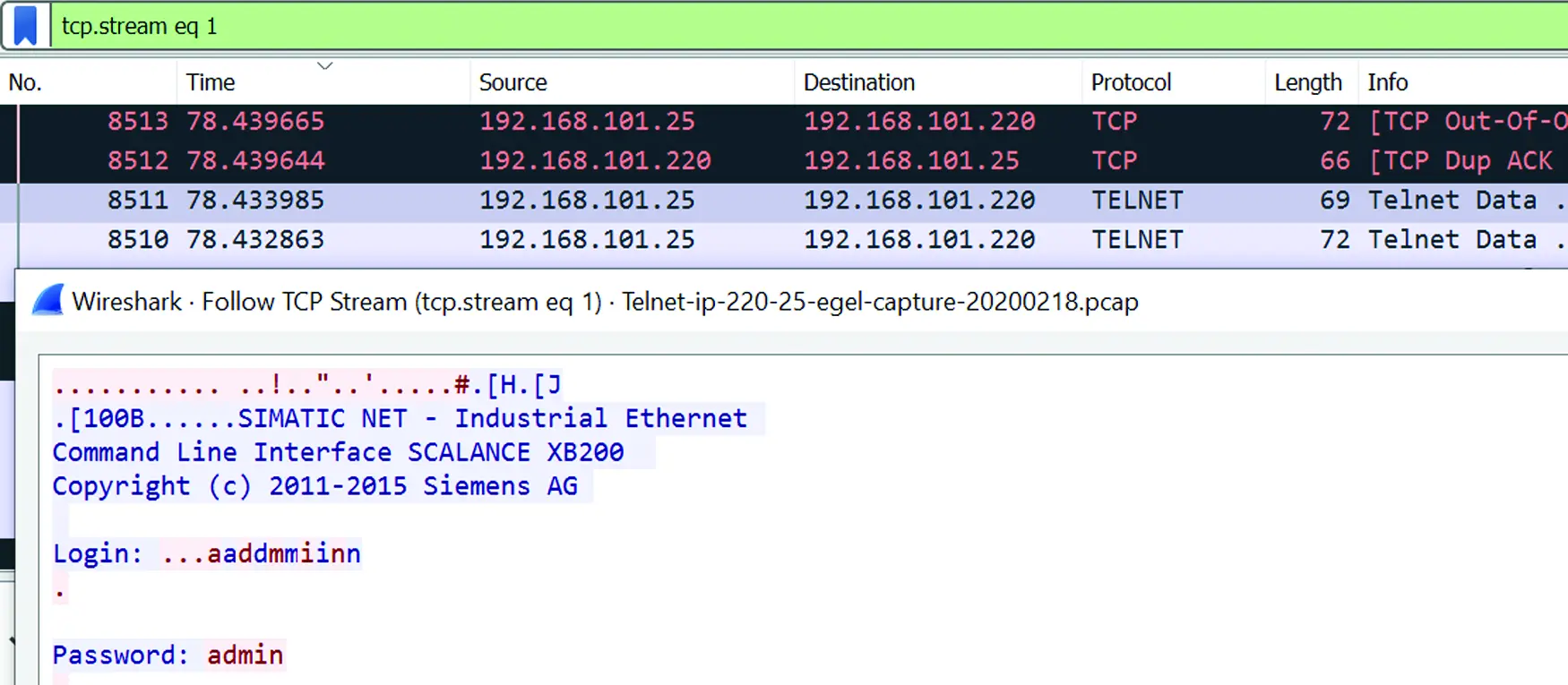Click the 'admin' password text in stream
This screenshot has width=1568, height=685.
pos(246,655)
